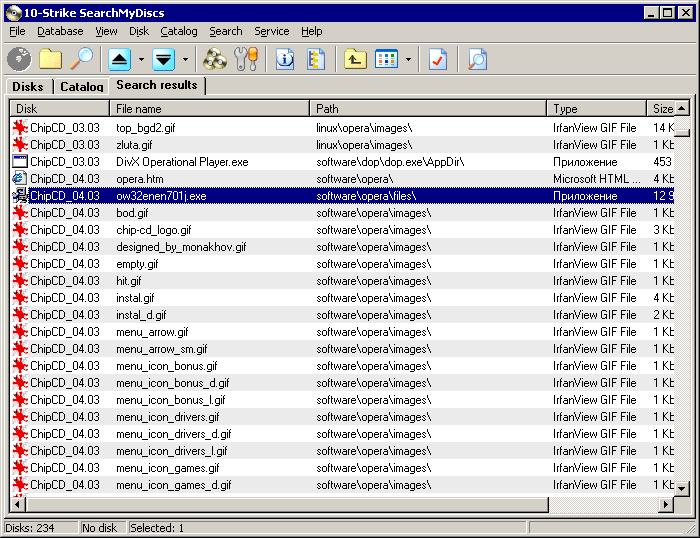
Task: Click the magnifying glass search icon
Action: coord(82,59)
